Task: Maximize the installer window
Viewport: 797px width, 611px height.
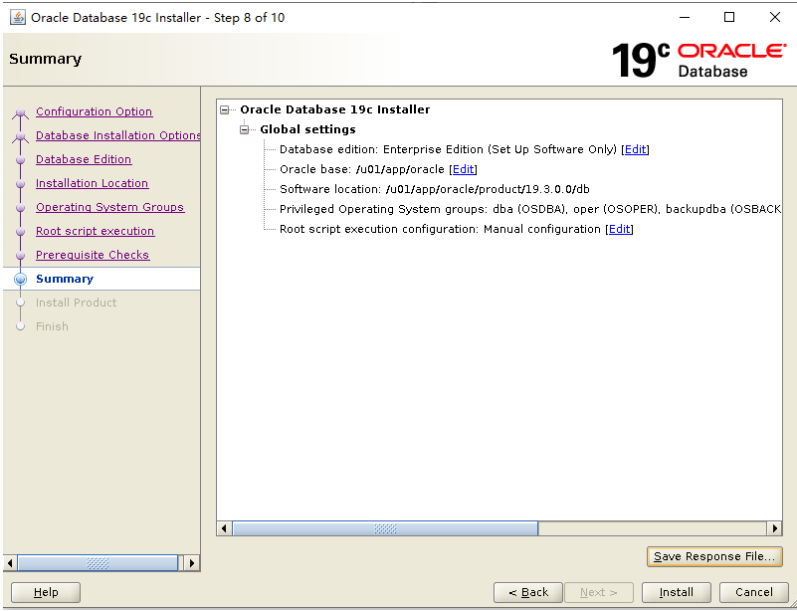Action: [x=729, y=17]
